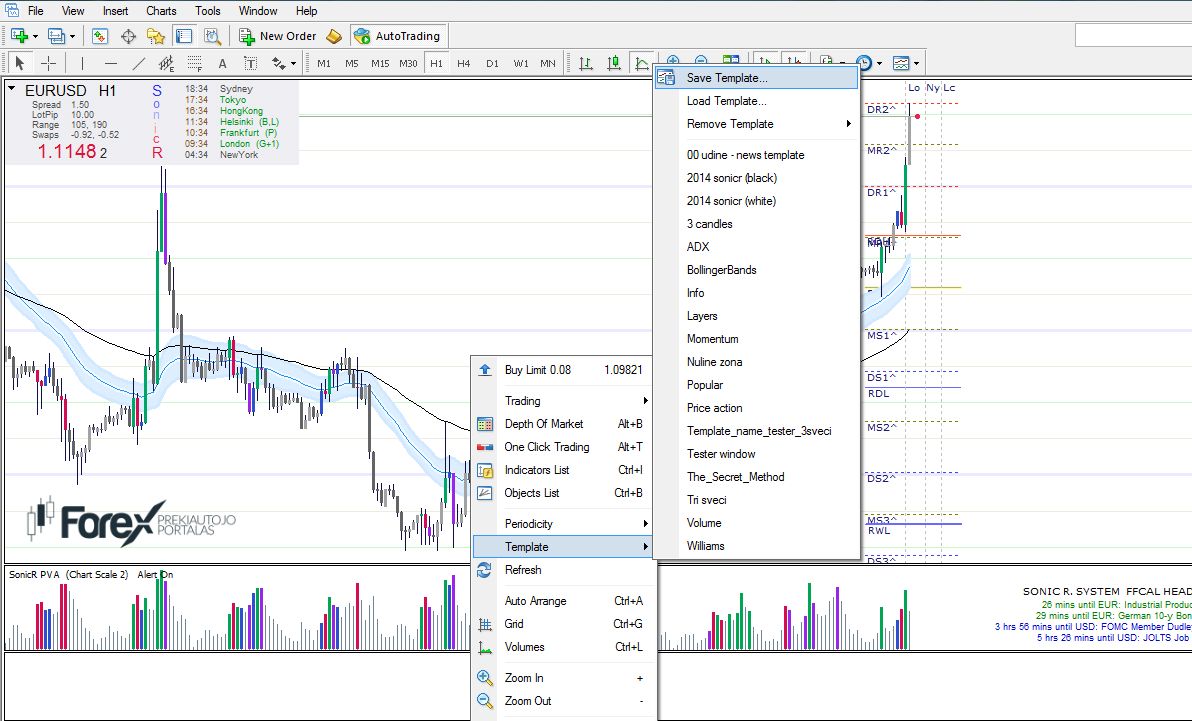
Task: Click the Profiles toolbar icon
Action: 56,36
